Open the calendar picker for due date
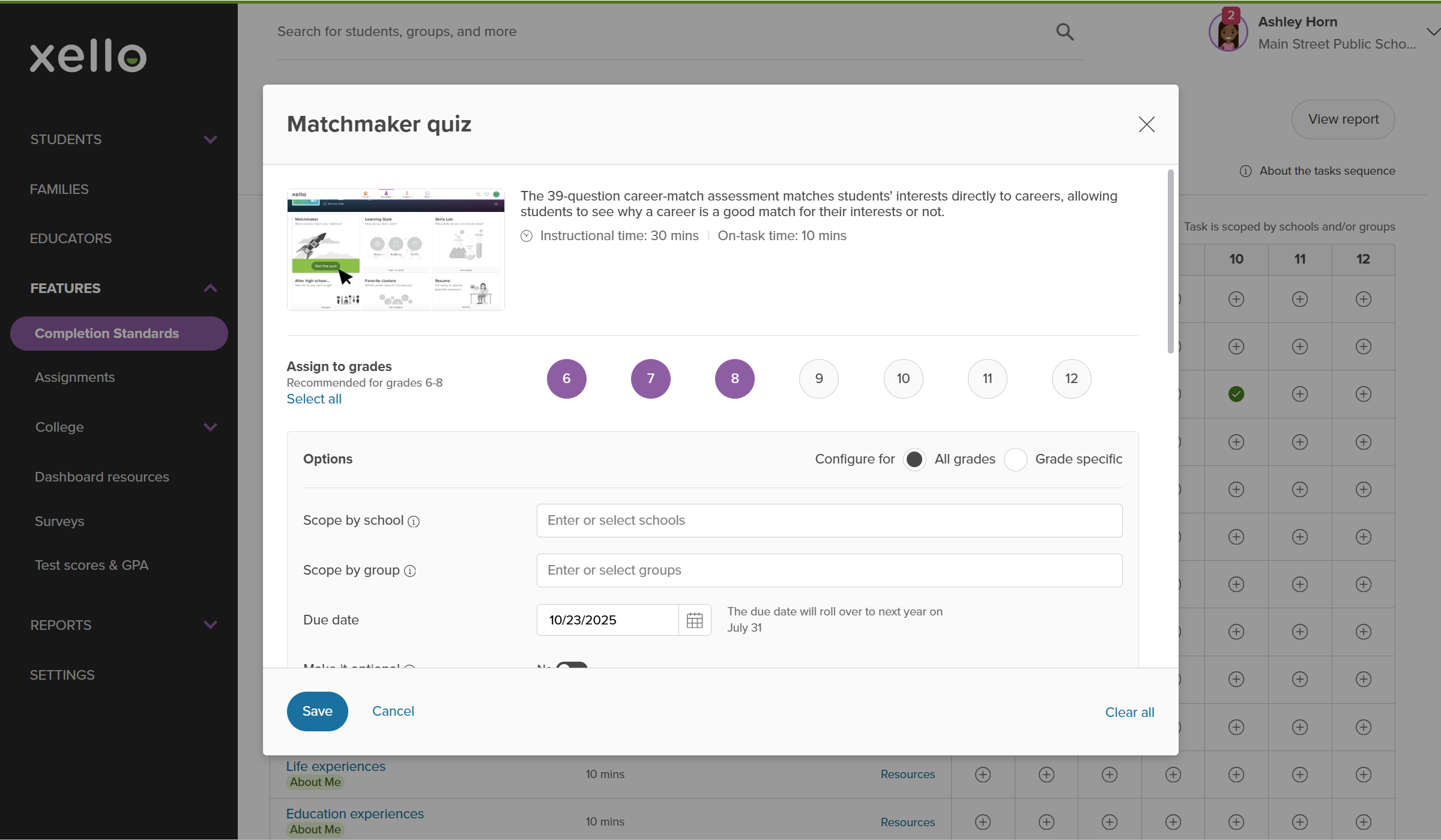This screenshot has height=840, width=1441. [695, 620]
